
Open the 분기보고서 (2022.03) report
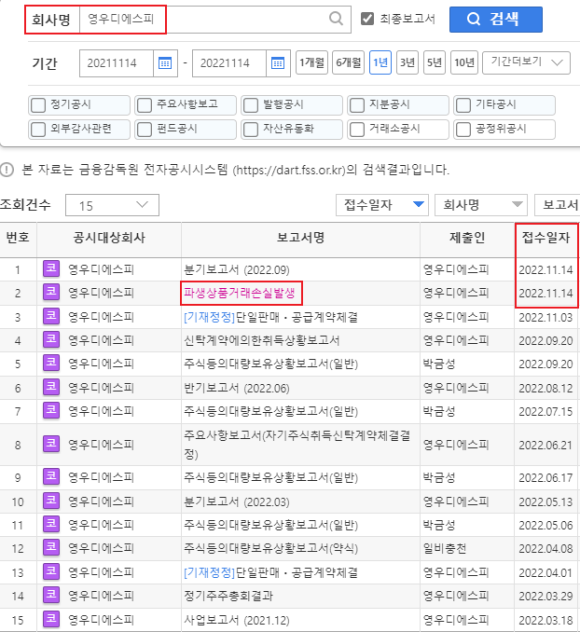pos(237,501)
